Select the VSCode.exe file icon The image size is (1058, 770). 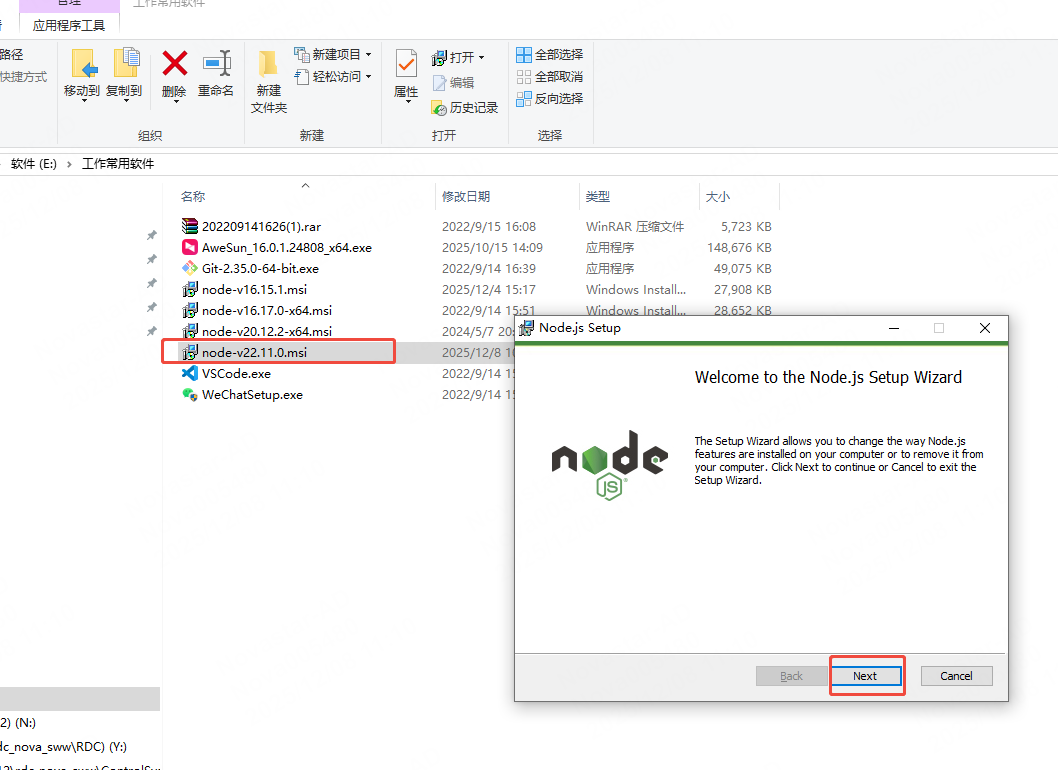190,373
